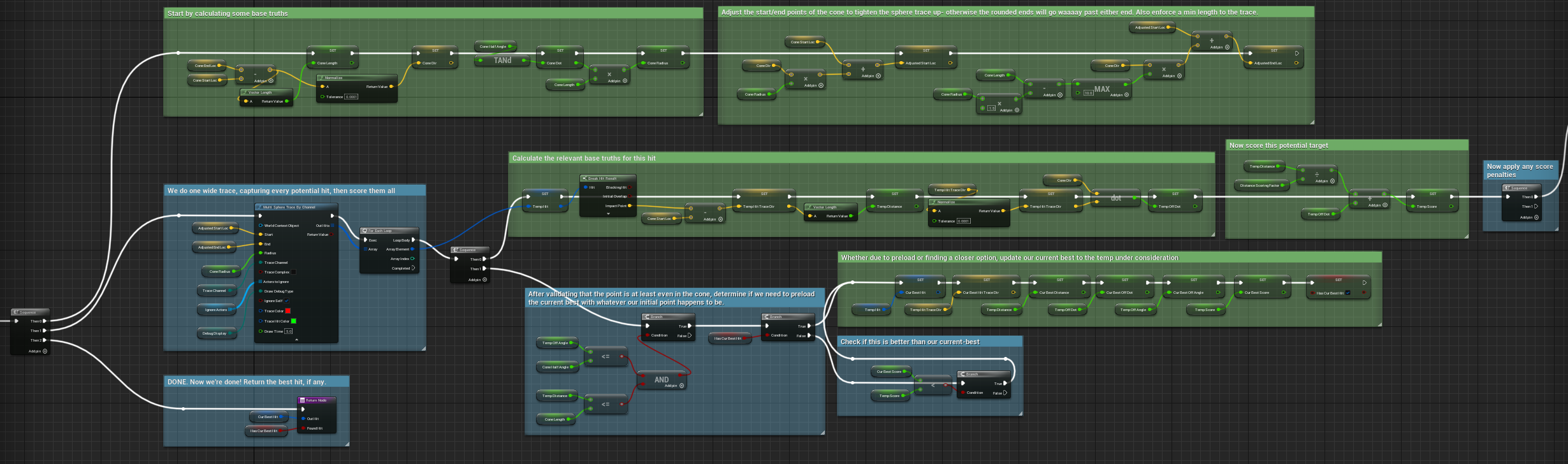This screenshot has height=464, width=1568.
Task: Click the Add pin icon on leftmost Sequence node
Action: click(x=45, y=351)
